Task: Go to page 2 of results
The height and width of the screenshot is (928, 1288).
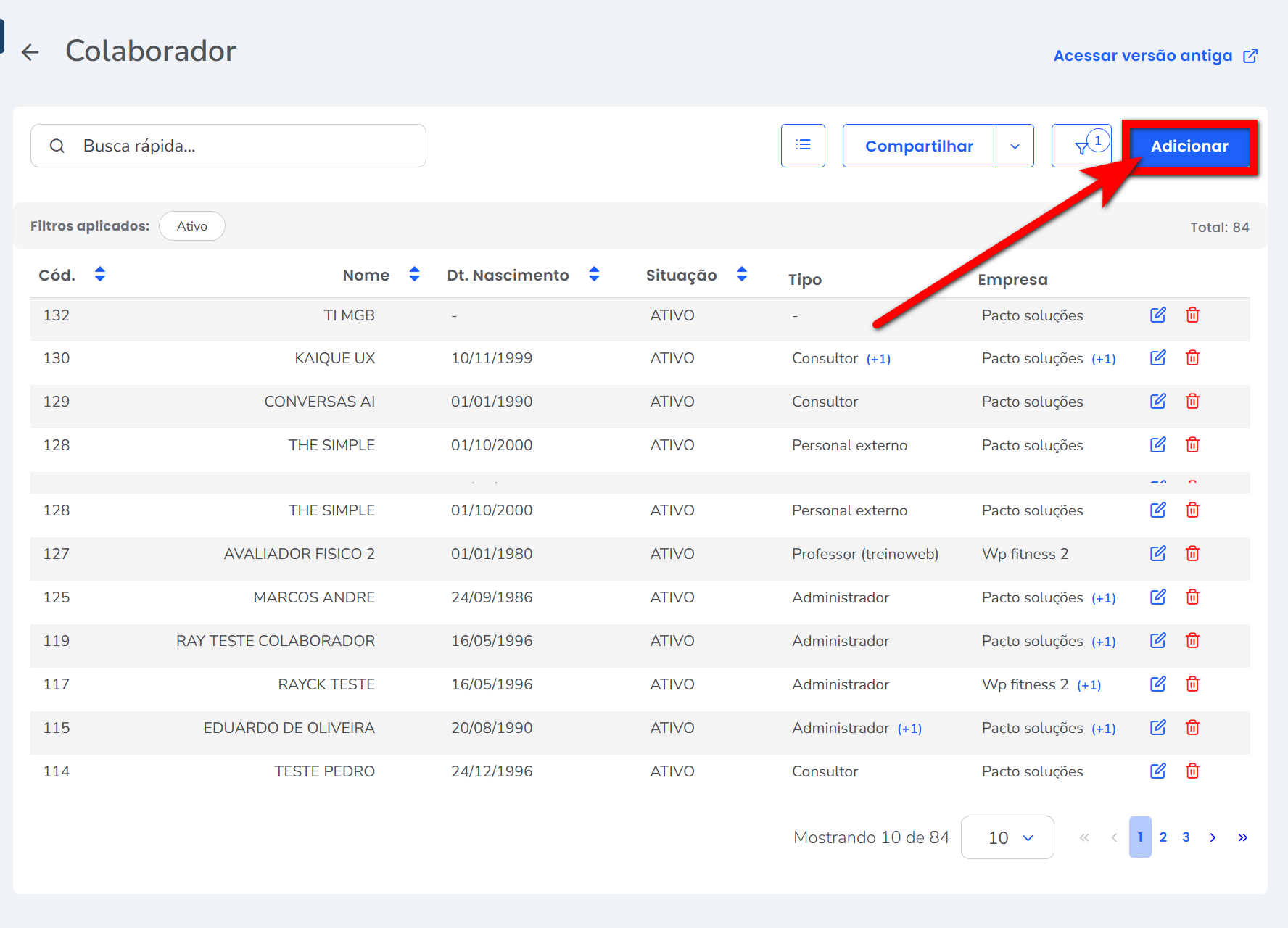Action: coord(1163,837)
